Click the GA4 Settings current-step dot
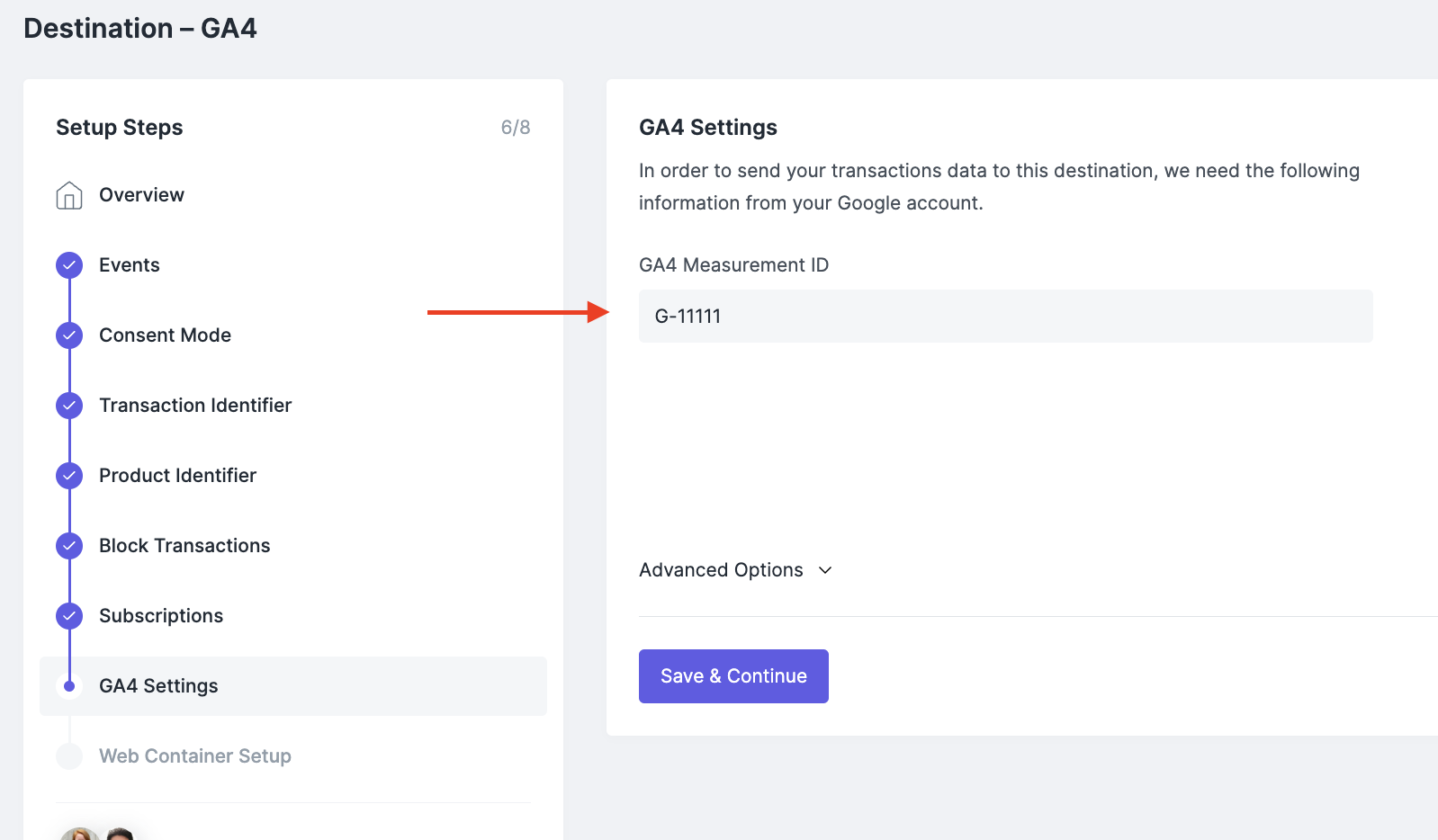The height and width of the screenshot is (840, 1438). (x=69, y=686)
